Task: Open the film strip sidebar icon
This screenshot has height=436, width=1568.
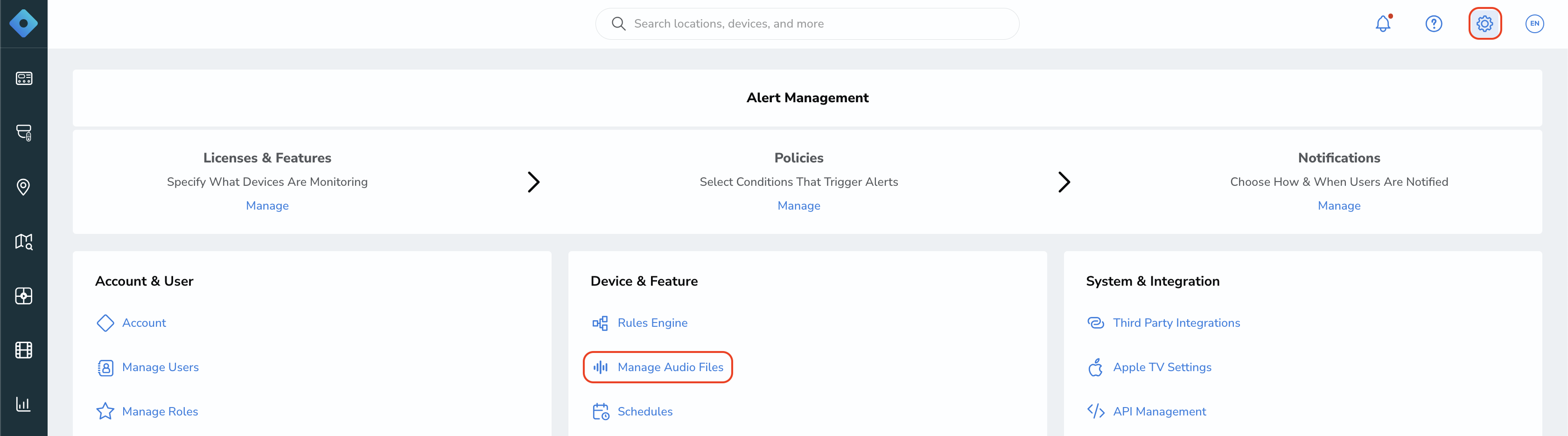Action: (x=24, y=350)
